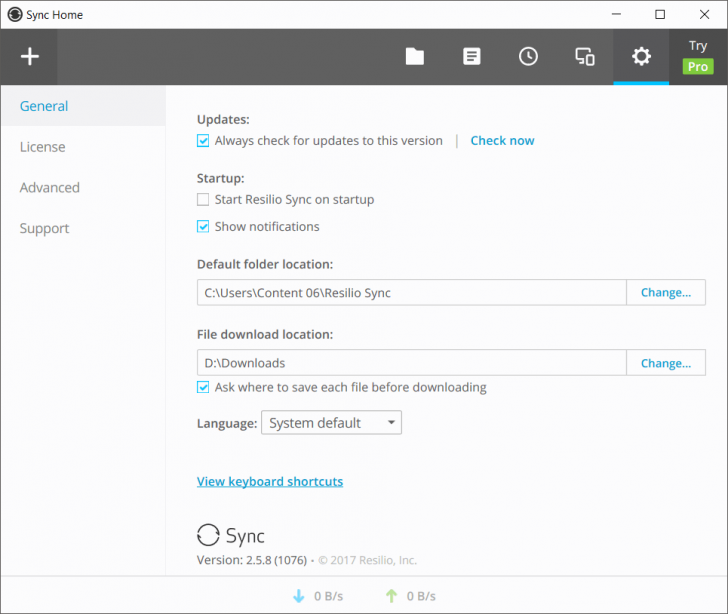Open the settings gear icon
The width and height of the screenshot is (728, 614).
pyautogui.click(x=641, y=57)
